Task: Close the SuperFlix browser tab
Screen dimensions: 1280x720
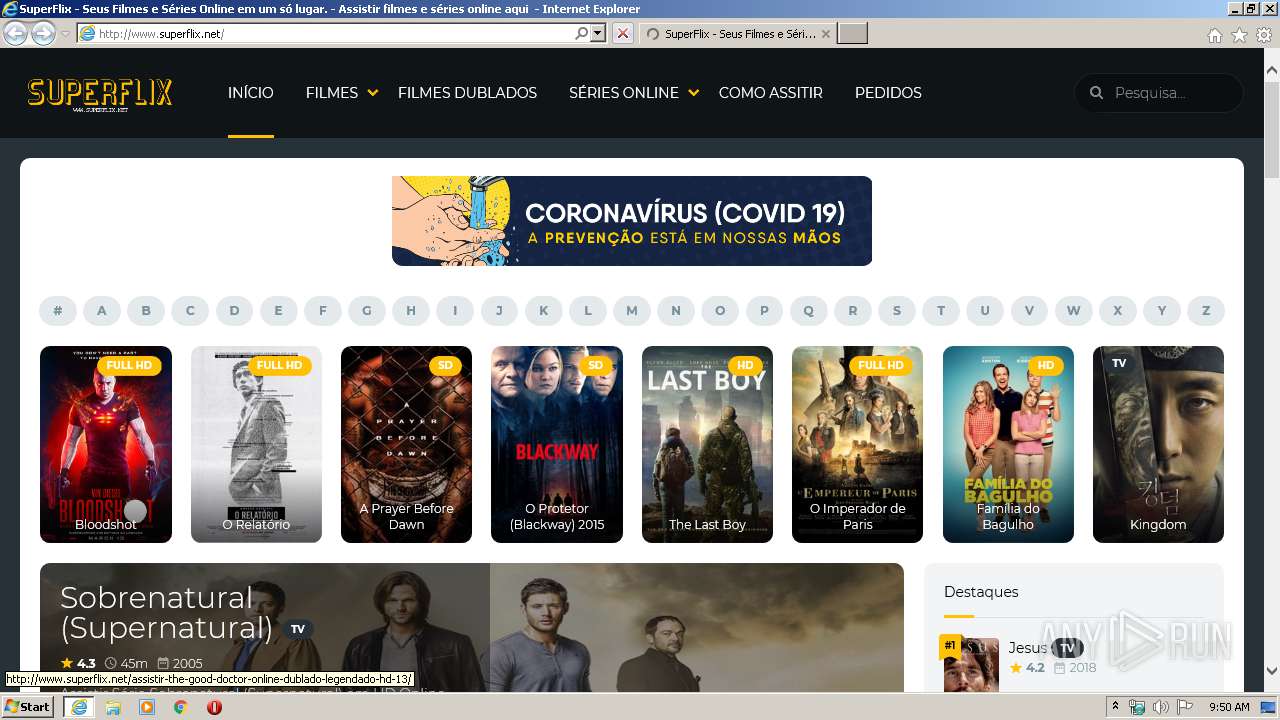Action: tap(826, 34)
